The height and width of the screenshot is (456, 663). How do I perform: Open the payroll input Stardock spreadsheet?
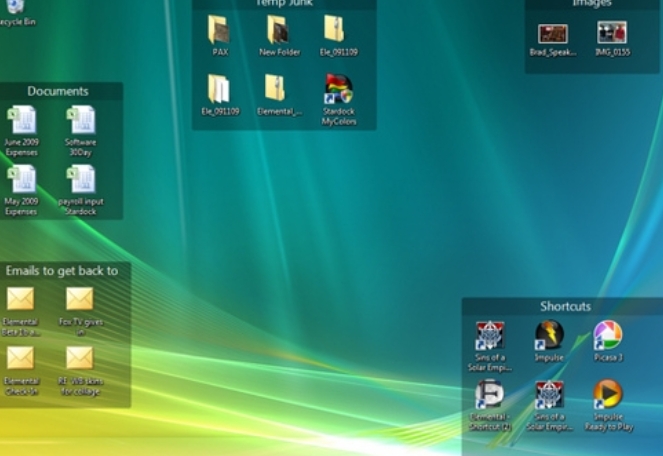click(x=81, y=179)
